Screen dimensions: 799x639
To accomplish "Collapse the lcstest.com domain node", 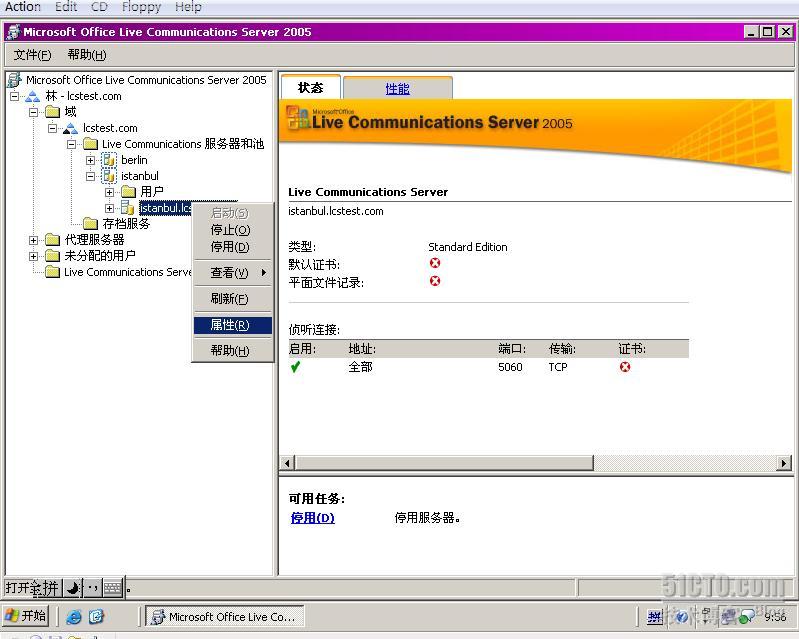I will (52, 128).
